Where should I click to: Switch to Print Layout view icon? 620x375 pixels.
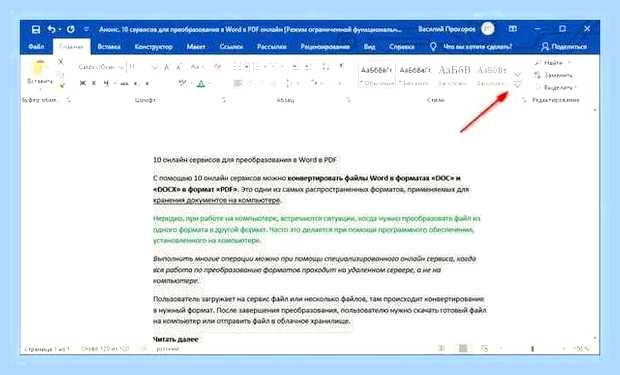click(x=463, y=348)
